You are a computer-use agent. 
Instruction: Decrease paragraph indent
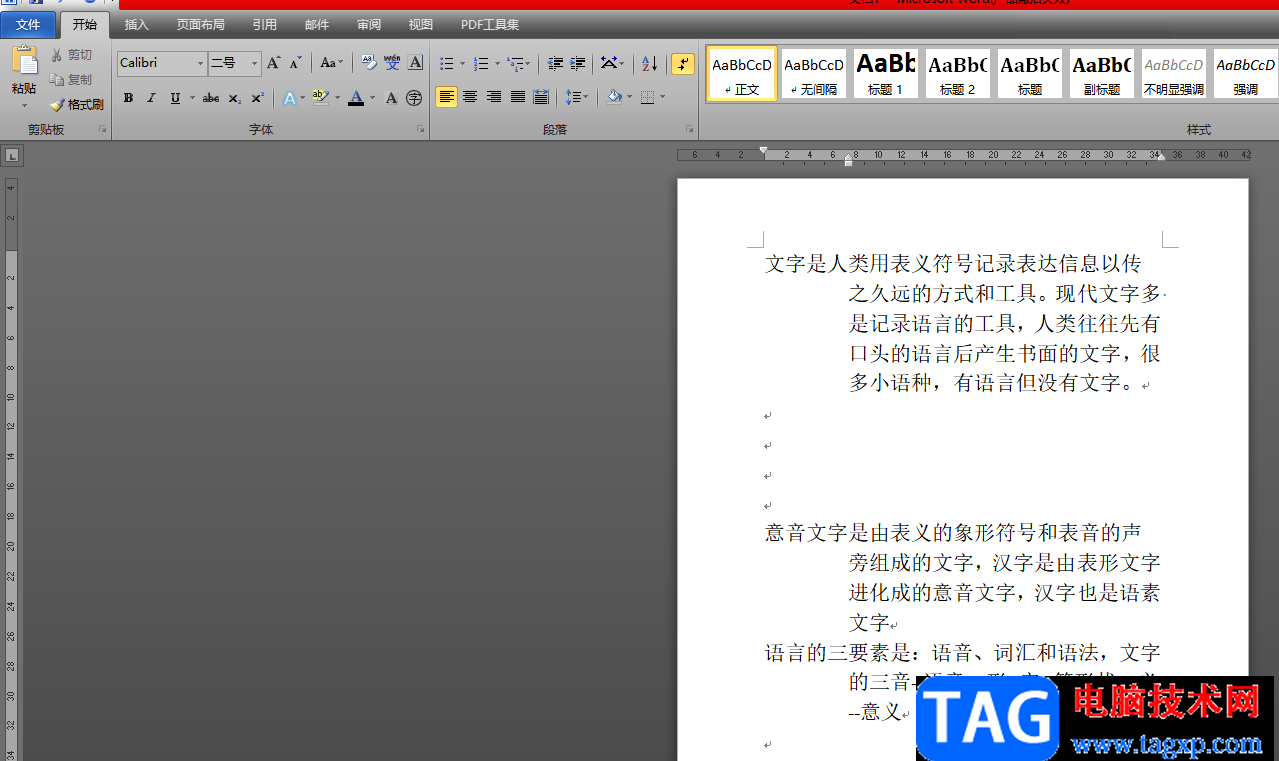(x=555, y=63)
